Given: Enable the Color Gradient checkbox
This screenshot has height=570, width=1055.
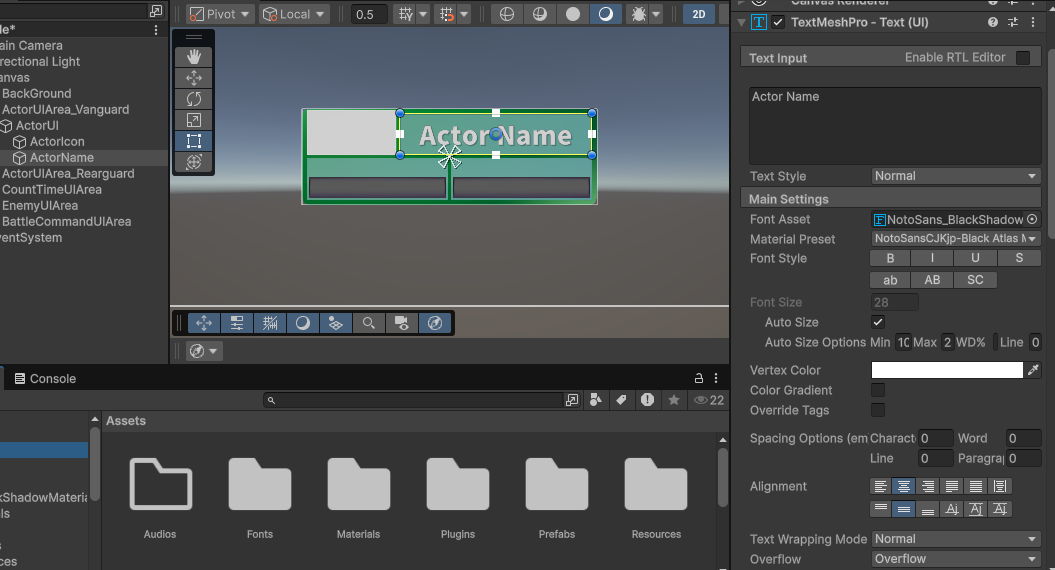Looking at the screenshot, I should click(x=878, y=390).
